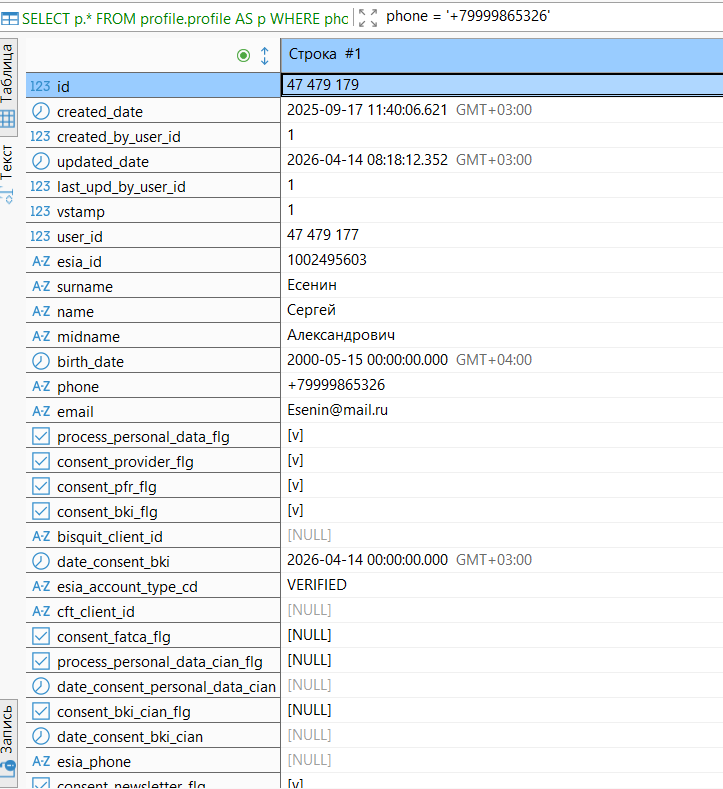Select the surname value Есенин
Image resolution: width=723 pixels, height=789 pixels.
[x=312, y=285]
